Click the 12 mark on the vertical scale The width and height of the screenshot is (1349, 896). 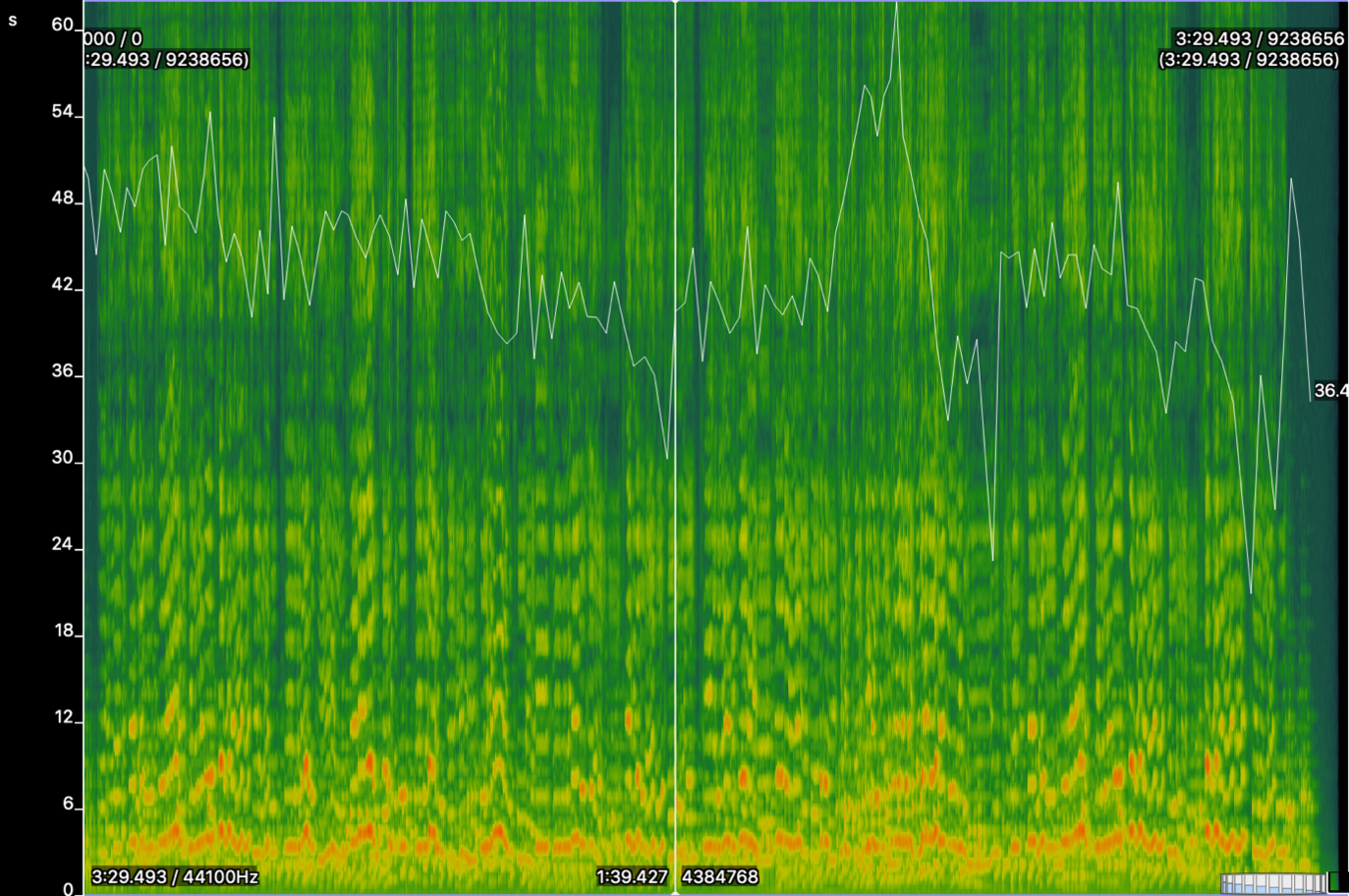point(63,716)
